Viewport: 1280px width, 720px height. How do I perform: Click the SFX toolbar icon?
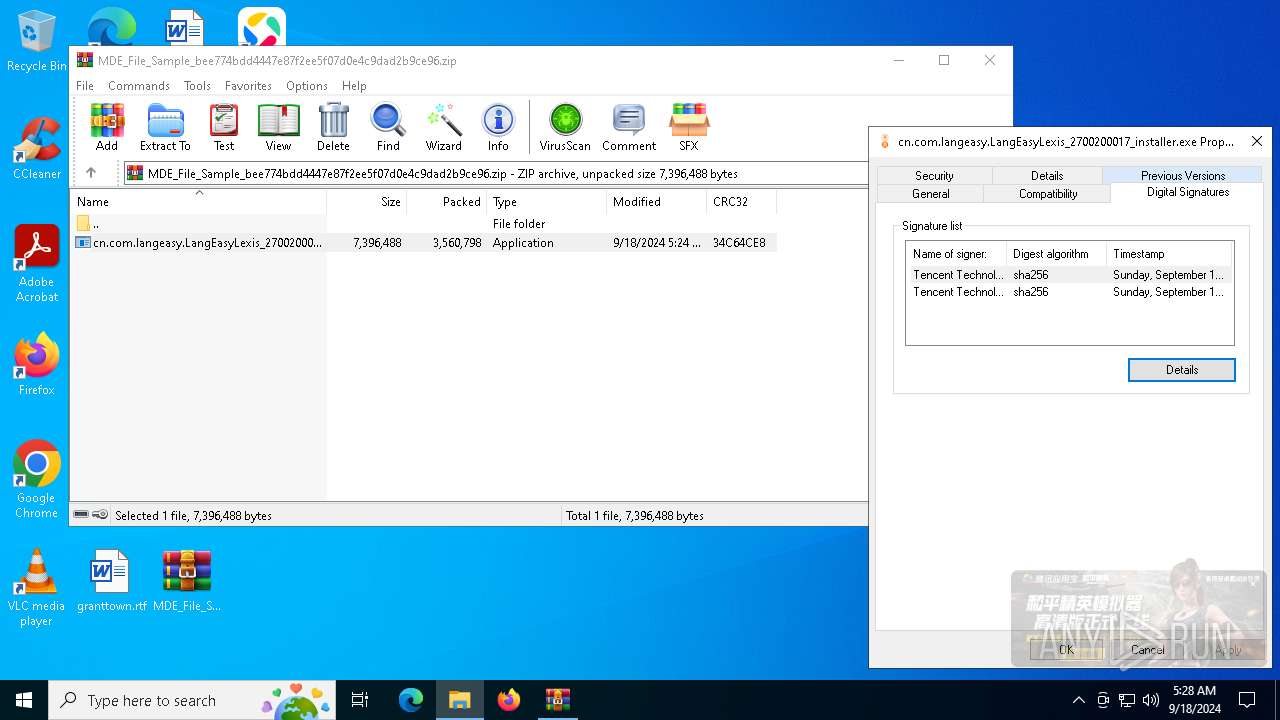coord(689,127)
